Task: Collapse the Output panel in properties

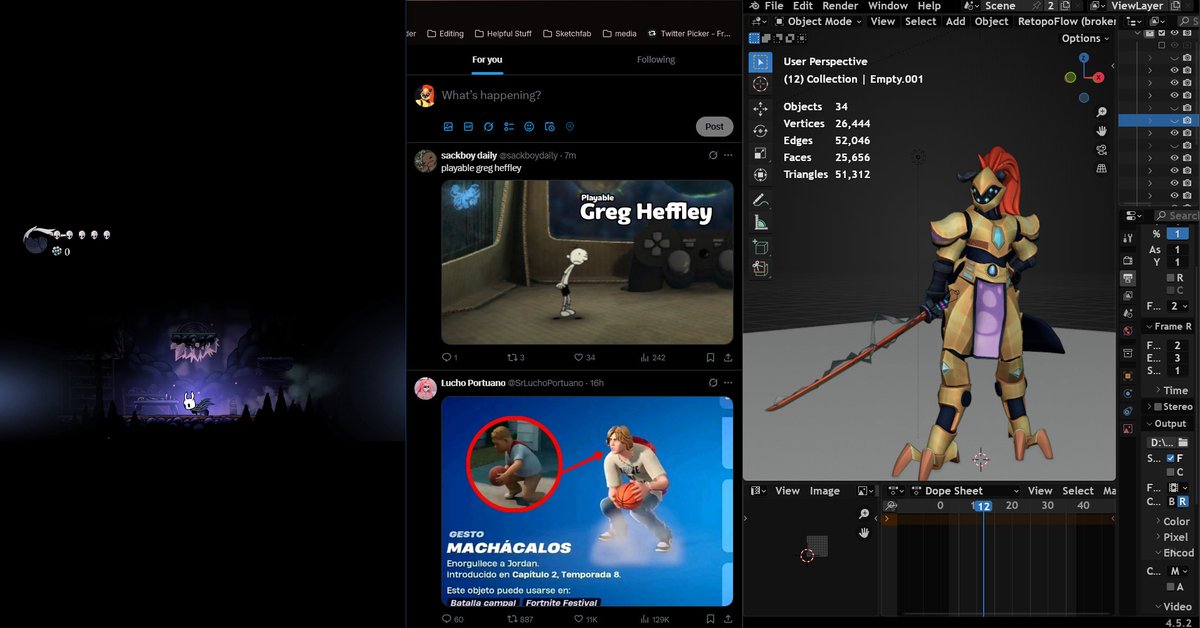Action: point(1164,423)
